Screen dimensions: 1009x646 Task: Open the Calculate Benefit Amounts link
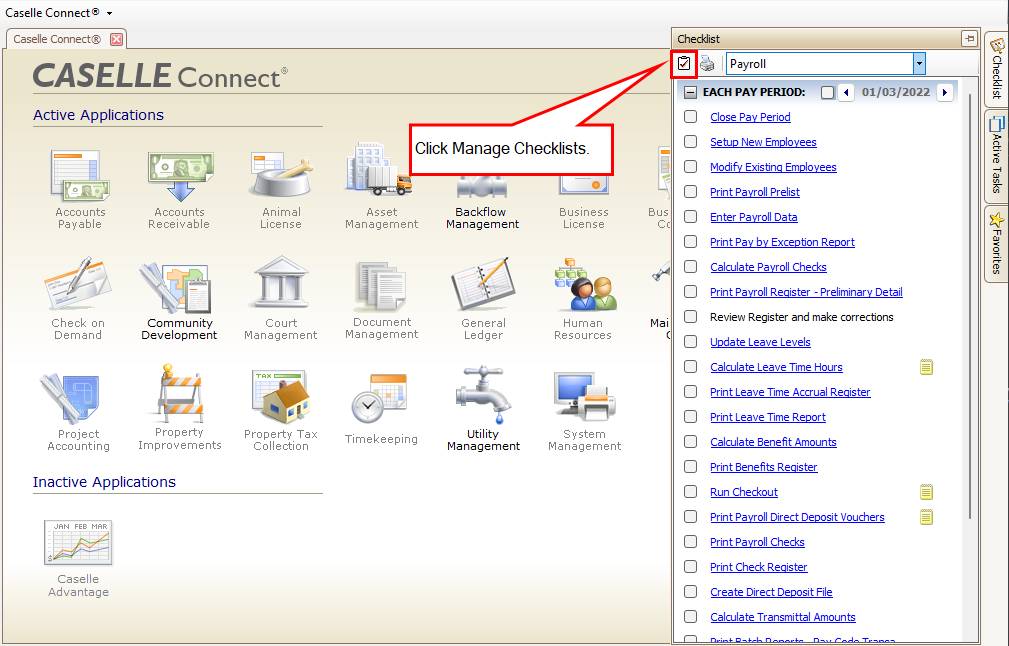(x=773, y=442)
